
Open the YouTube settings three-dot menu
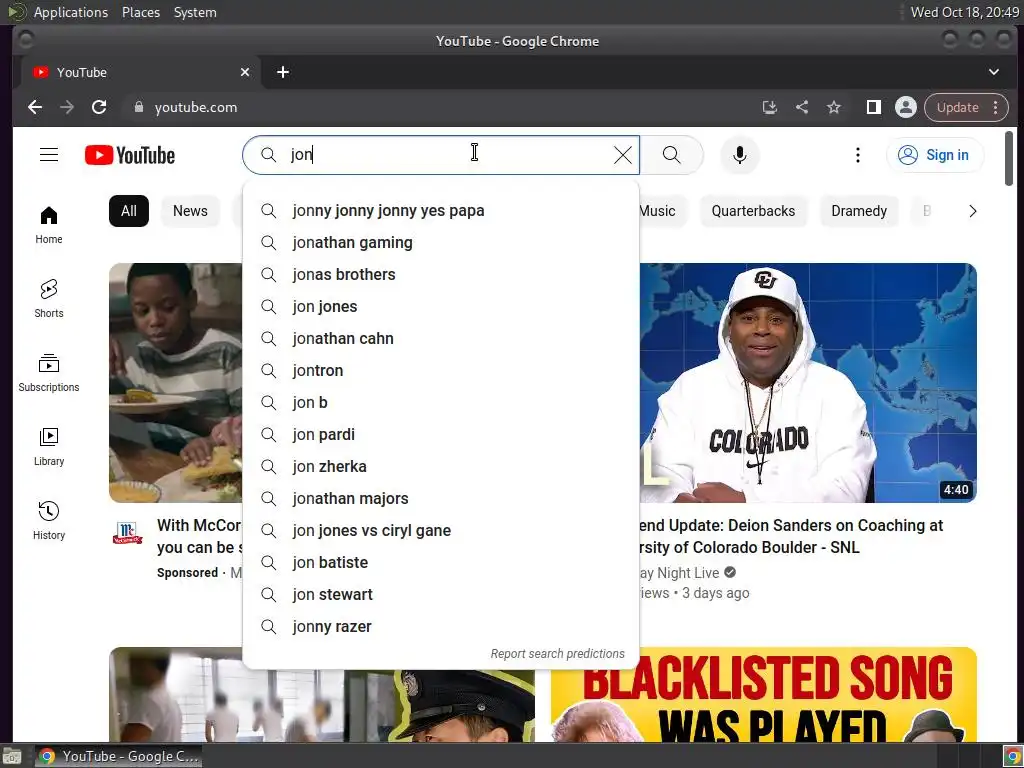857,155
